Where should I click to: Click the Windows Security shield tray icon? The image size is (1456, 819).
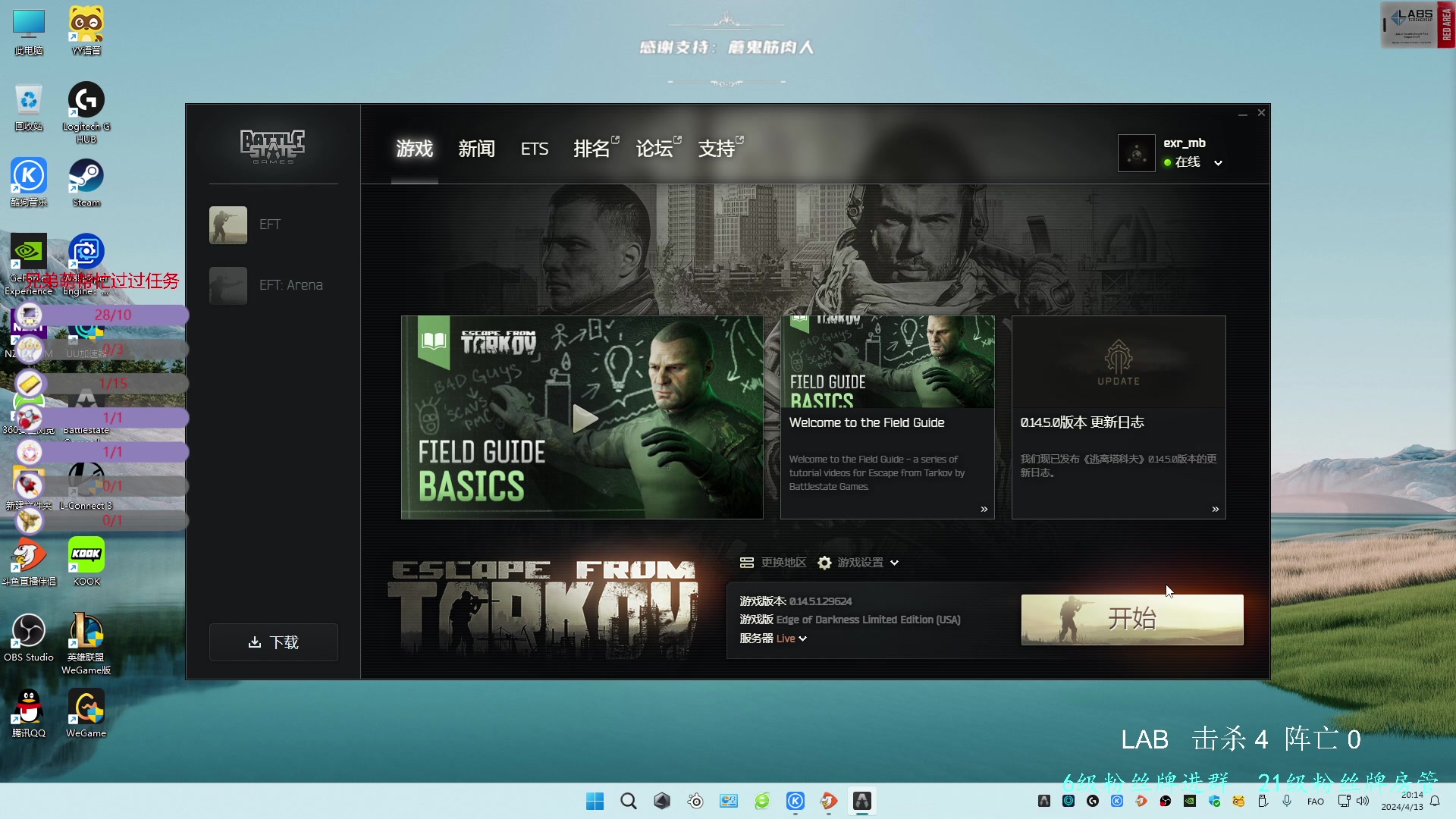click(1215, 801)
